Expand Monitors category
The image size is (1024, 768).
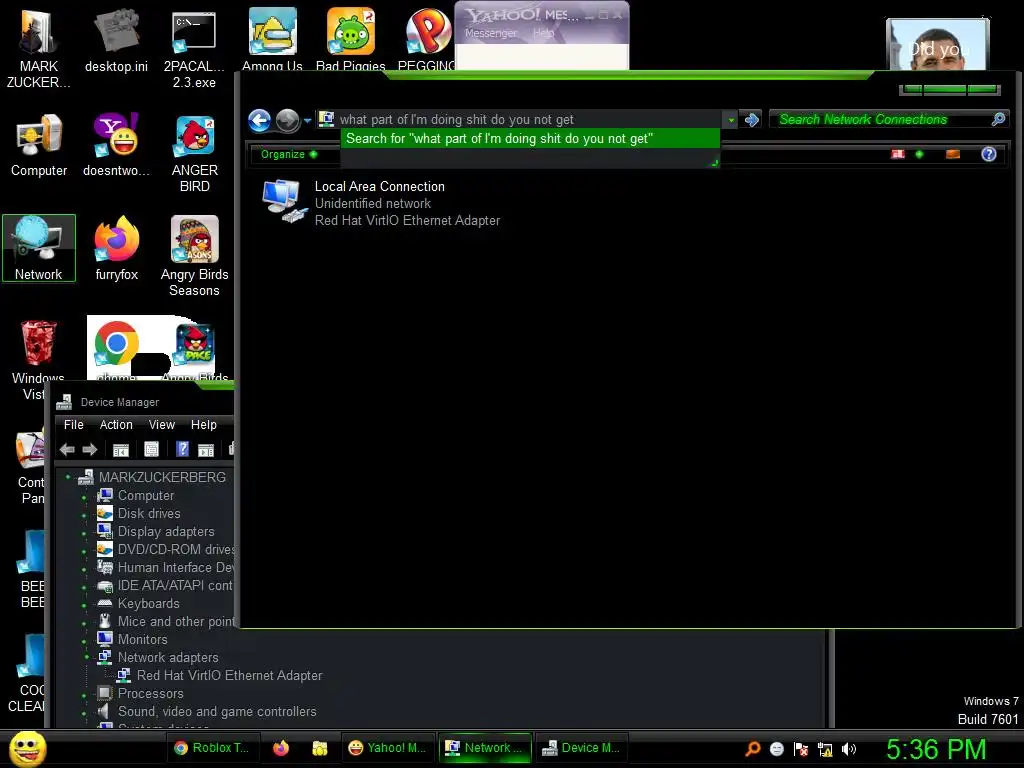click(x=84, y=641)
